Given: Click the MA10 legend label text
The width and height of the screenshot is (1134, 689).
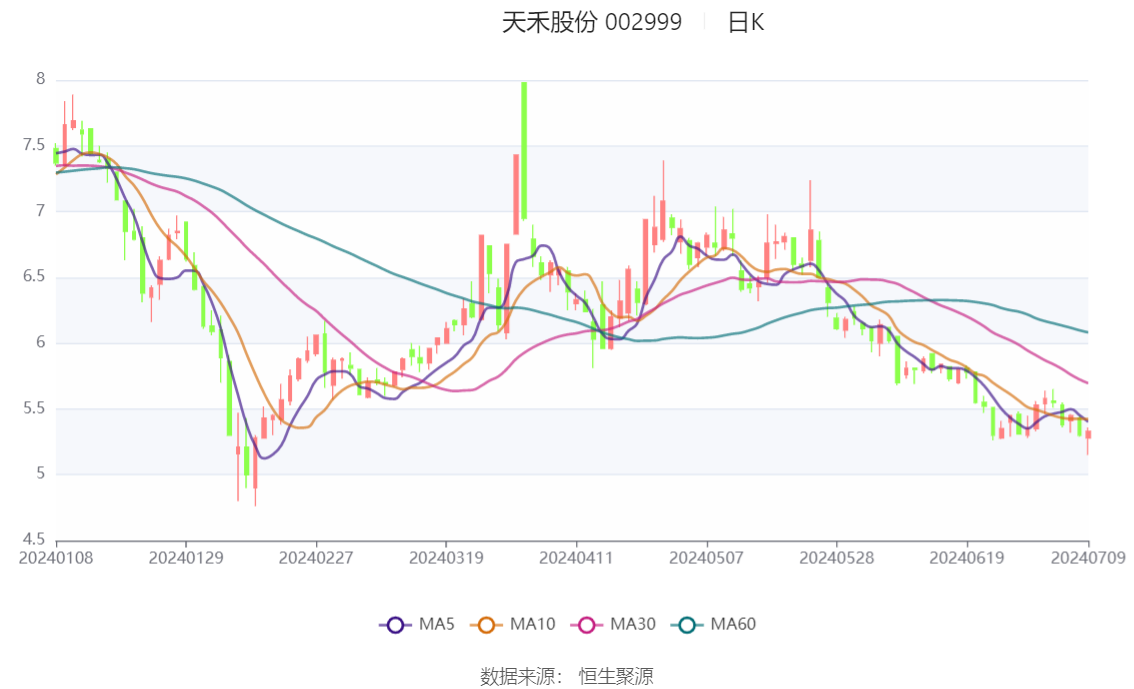Looking at the screenshot, I should [532, 624].
